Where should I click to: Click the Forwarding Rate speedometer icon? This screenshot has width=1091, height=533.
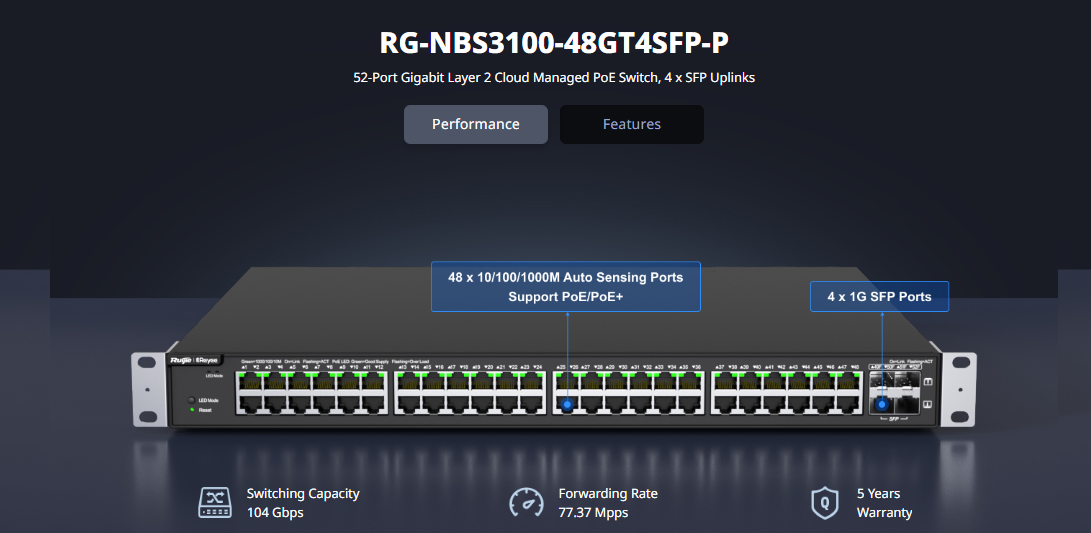click(526, 502)
